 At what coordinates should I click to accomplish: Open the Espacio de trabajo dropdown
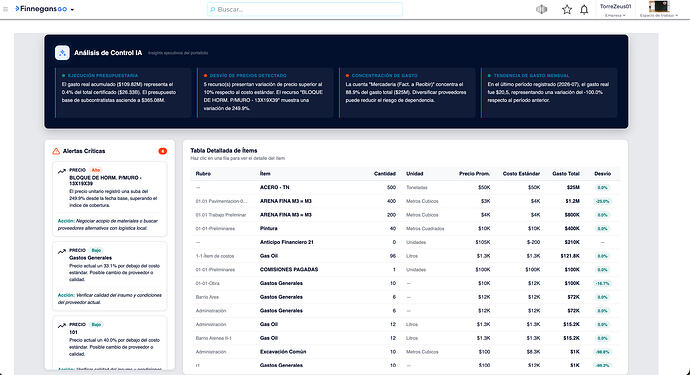[659, 15]
